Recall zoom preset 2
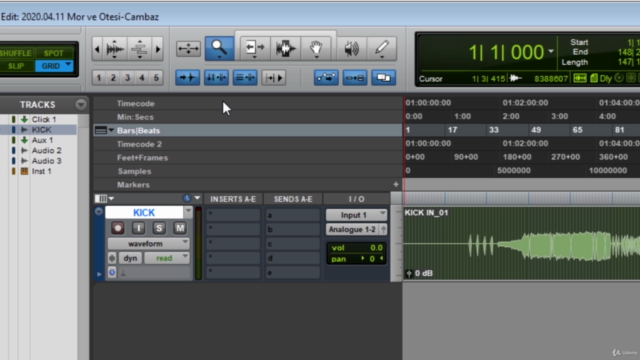The image size is (640, 360). tap(113, 78)
